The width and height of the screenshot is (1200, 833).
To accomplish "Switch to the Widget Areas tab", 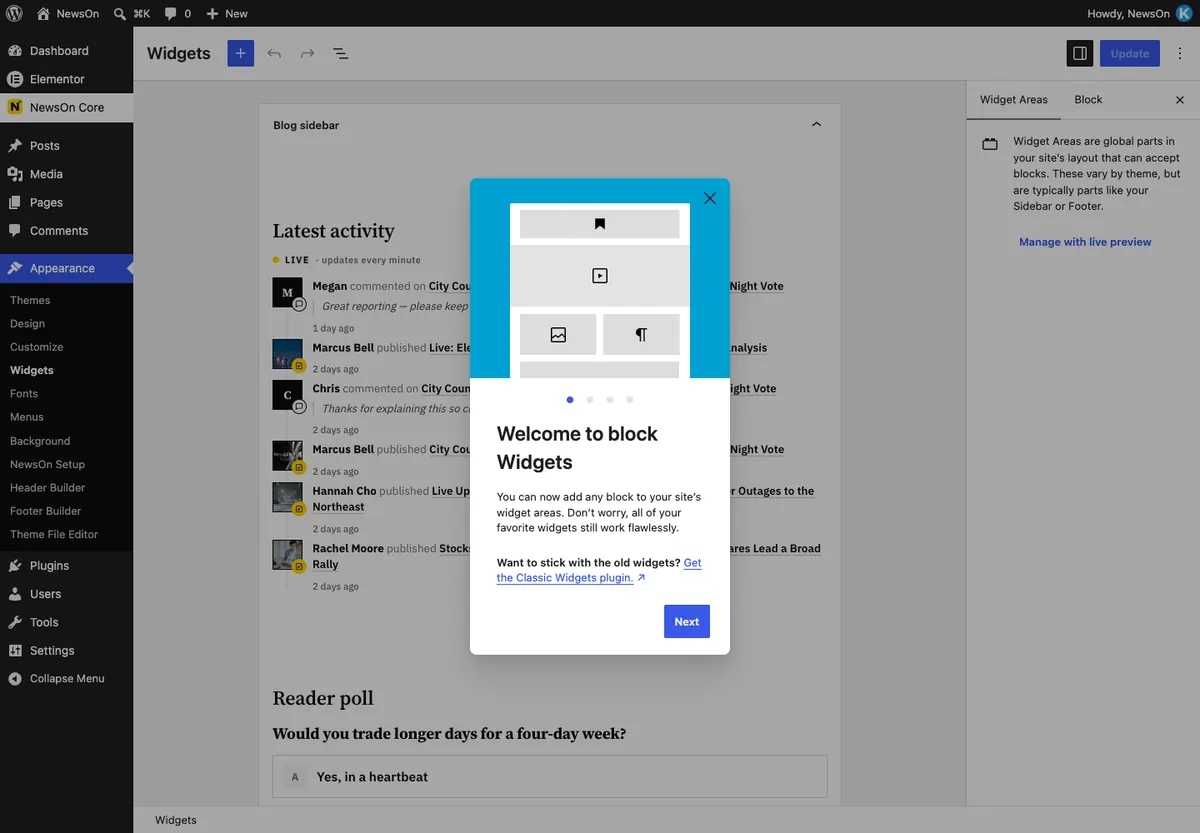I will 1013,100.
